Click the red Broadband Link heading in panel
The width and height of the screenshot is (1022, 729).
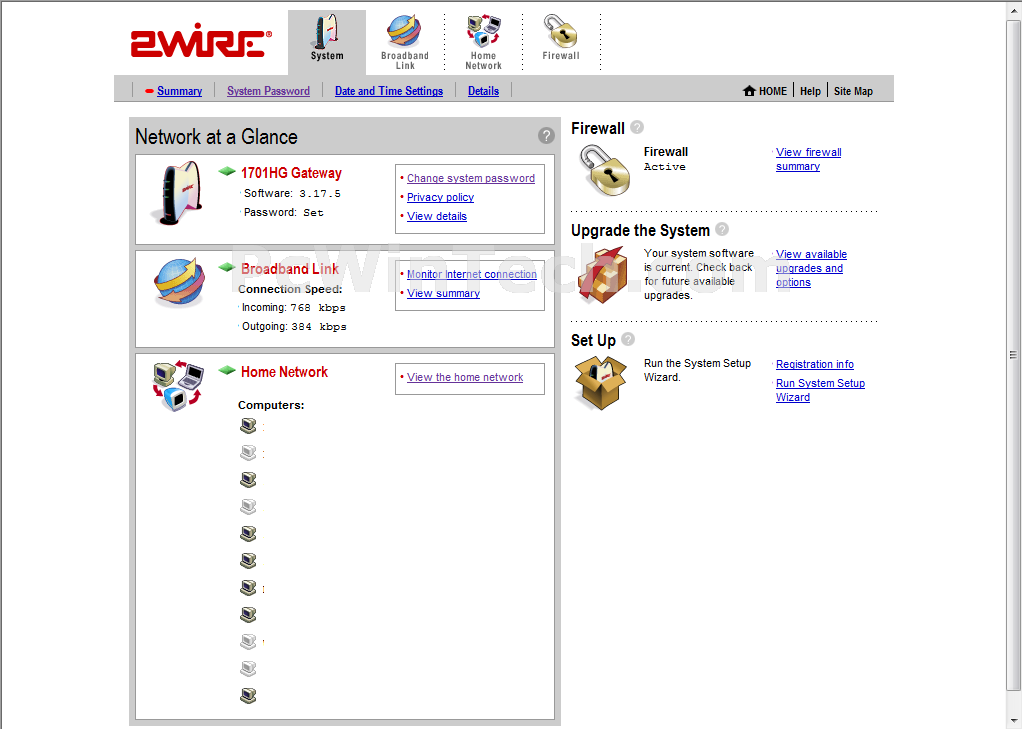290,269
